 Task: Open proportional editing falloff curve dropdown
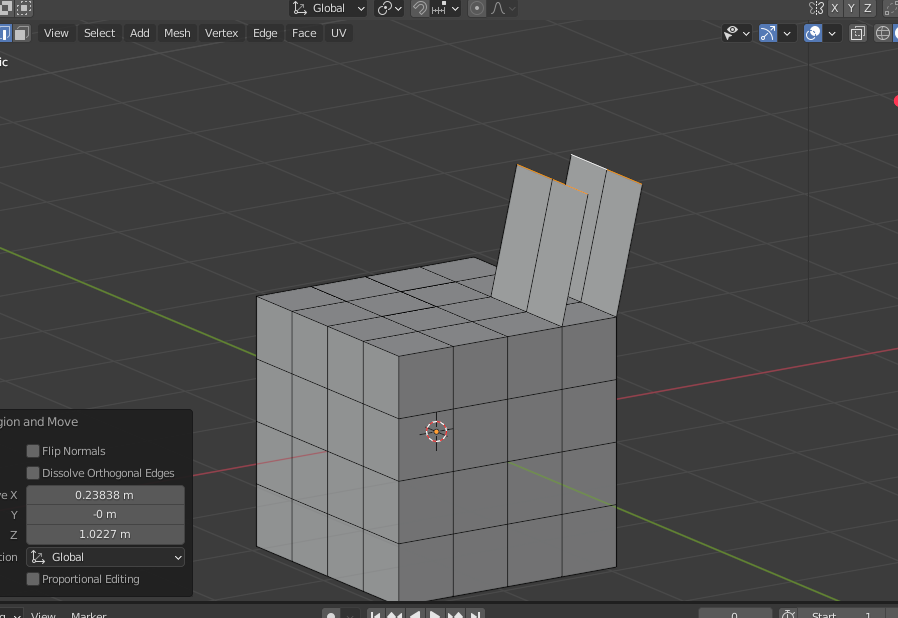503,8
